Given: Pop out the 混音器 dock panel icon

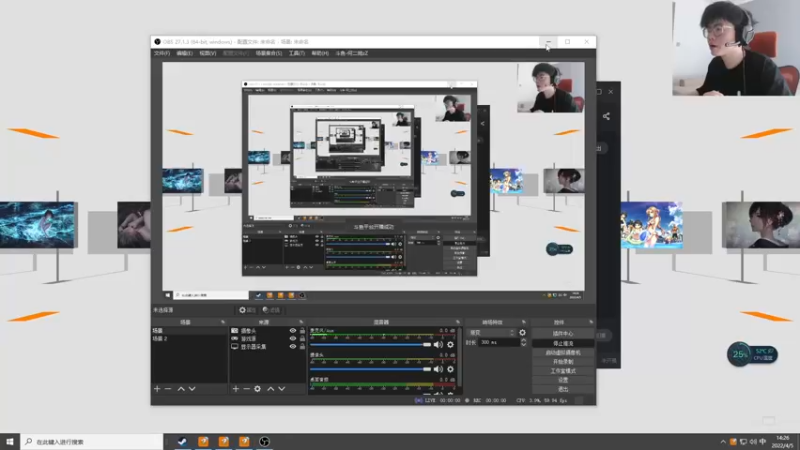Looking at the screenshot, I should 458,322.
